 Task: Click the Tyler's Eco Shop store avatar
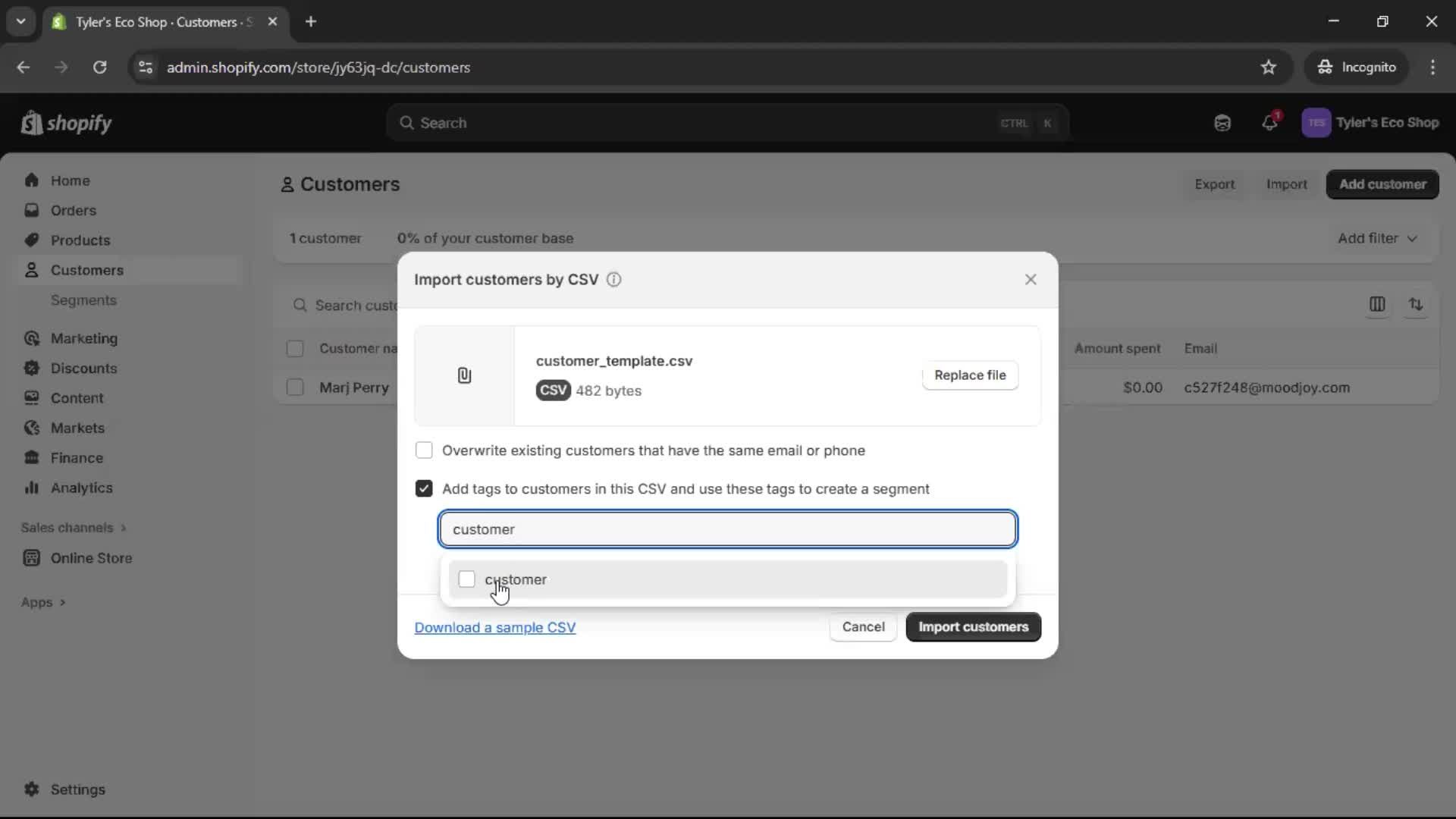1316,123
